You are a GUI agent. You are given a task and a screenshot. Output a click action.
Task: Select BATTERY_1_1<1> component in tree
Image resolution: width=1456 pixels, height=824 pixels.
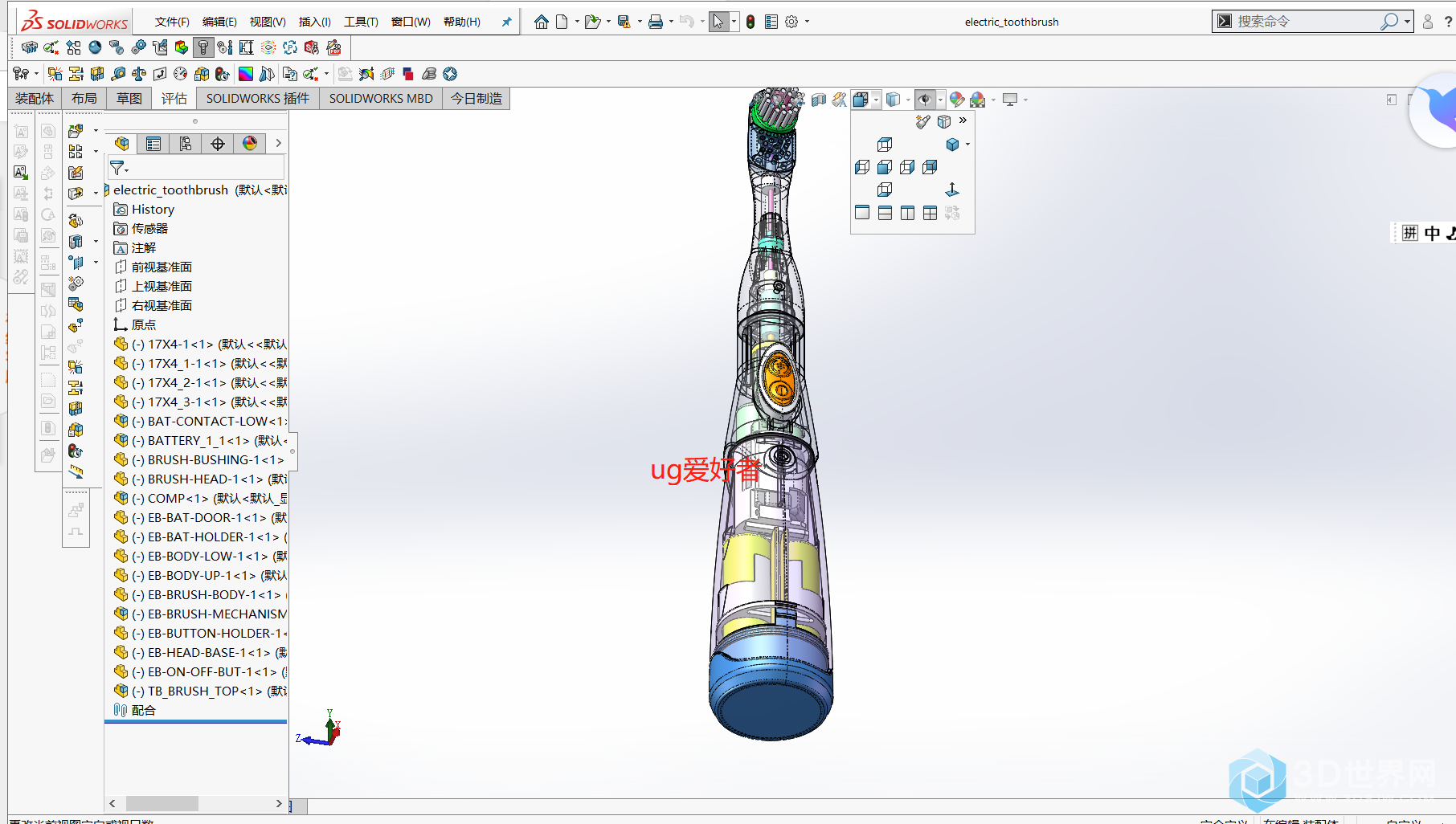pyautogui.click(x=201, y=440)
